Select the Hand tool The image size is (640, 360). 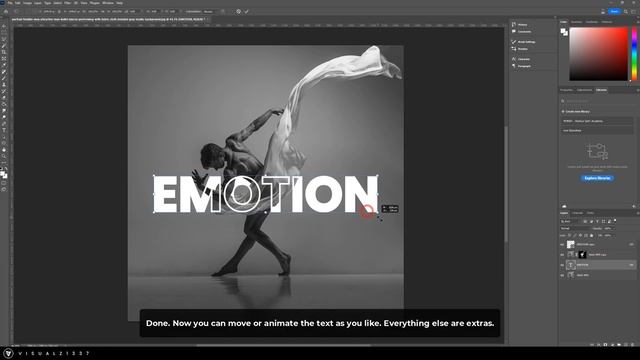click(x=4, y=150)
